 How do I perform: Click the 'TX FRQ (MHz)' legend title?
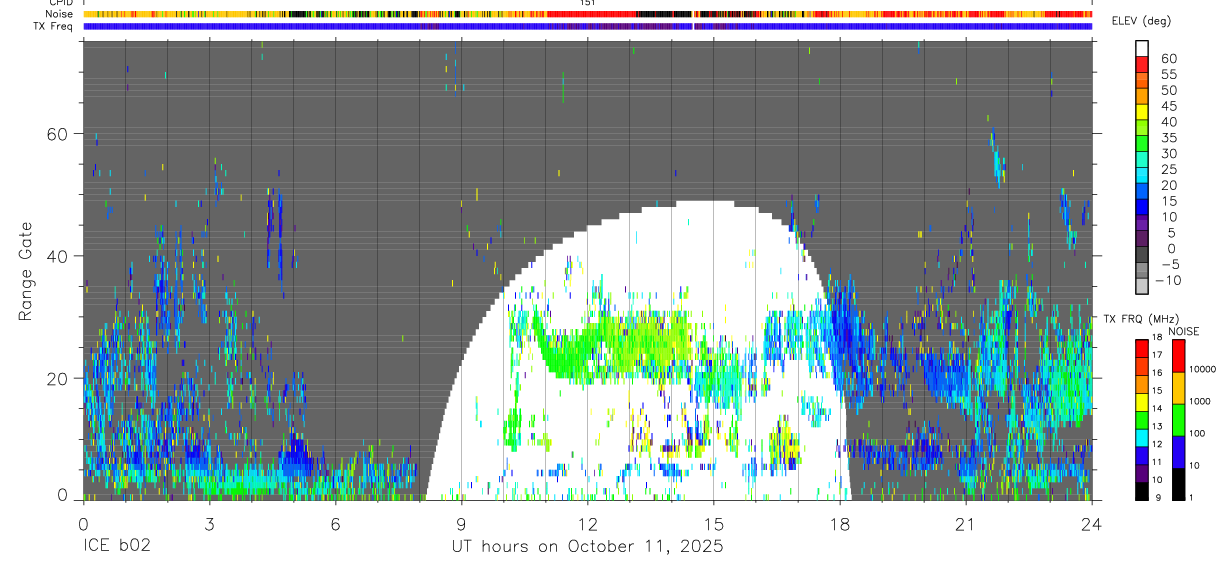point(1140,319)
